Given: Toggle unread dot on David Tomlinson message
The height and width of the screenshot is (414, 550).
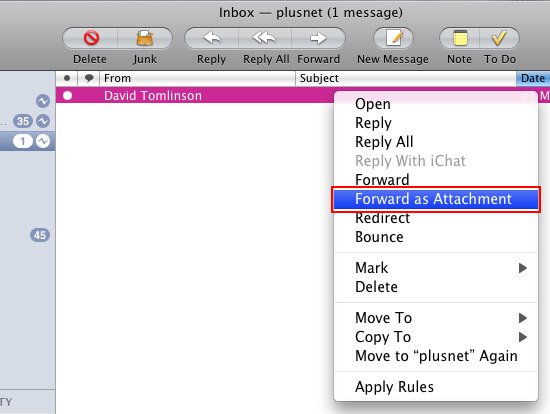Looking at the screenshot, I should click(67, 95).
